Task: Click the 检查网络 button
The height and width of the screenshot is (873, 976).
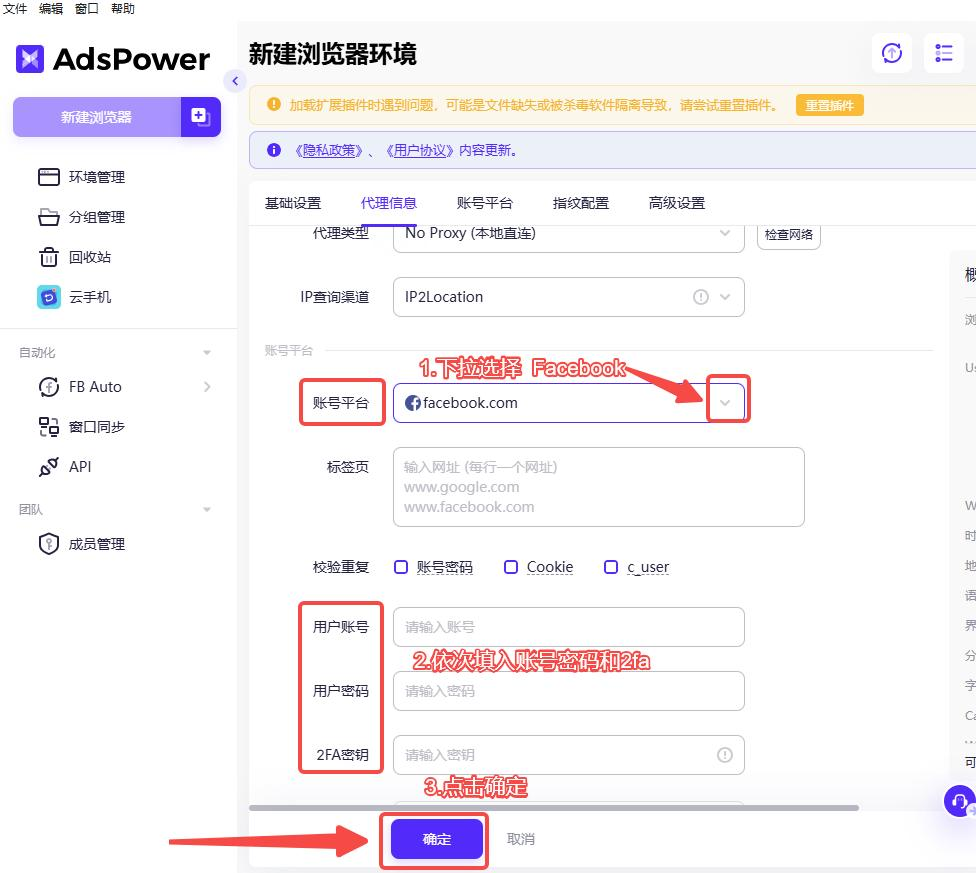Action: (789, 235)
